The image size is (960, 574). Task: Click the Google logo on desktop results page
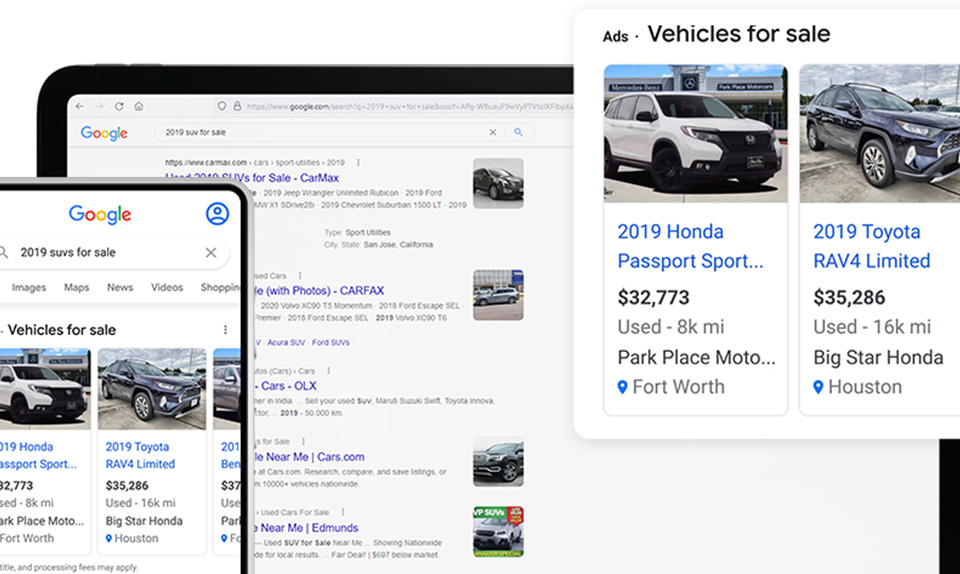[x=104, y=133]
